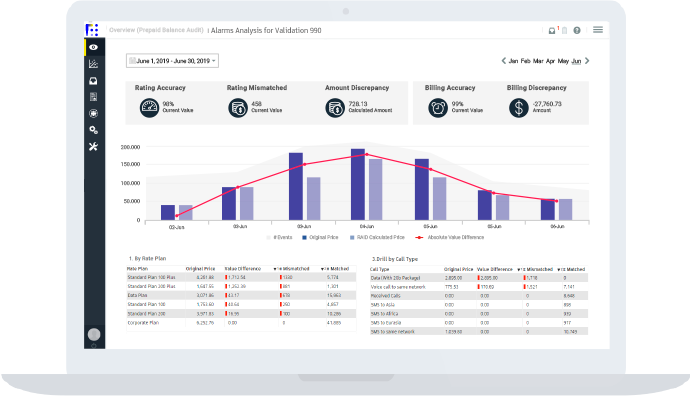The width and height of the screenshot is (690, 400).
Task: Select Data (With 2Gb Package) row
Action: 479,278
